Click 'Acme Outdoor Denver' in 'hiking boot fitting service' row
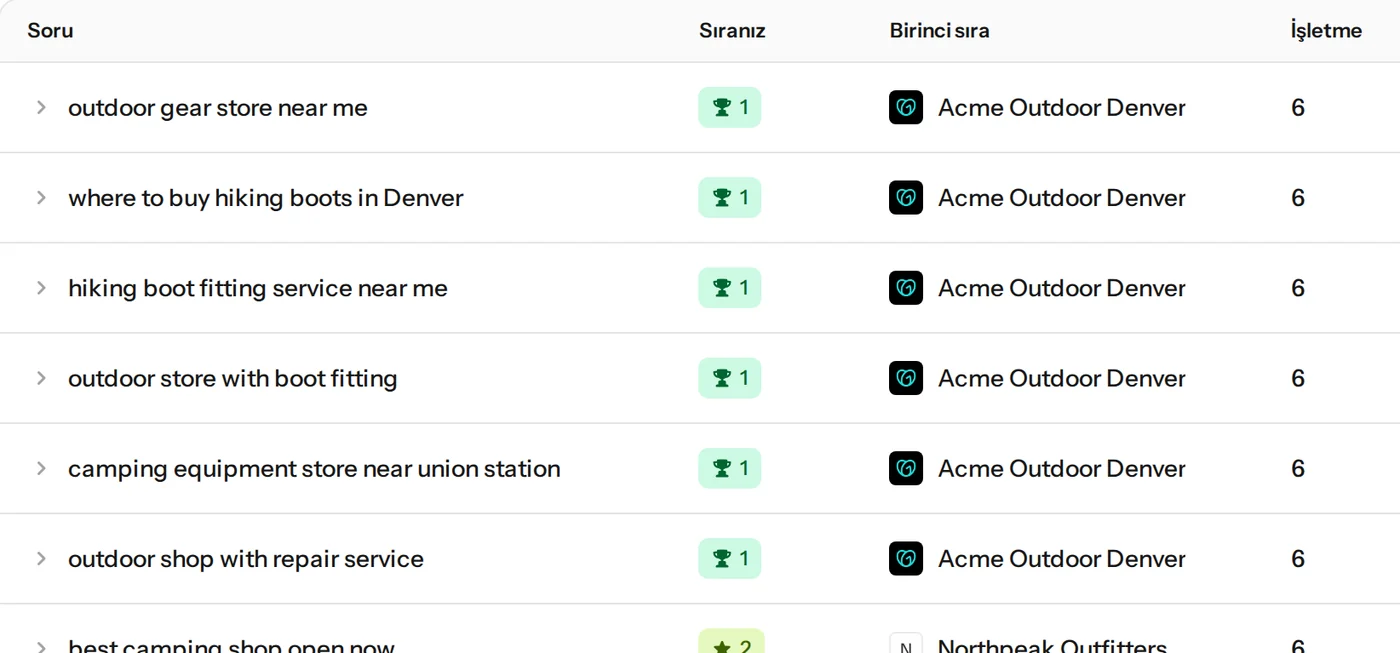The width and height of the screenshot is (1400, 653). tap(1062, 288)
